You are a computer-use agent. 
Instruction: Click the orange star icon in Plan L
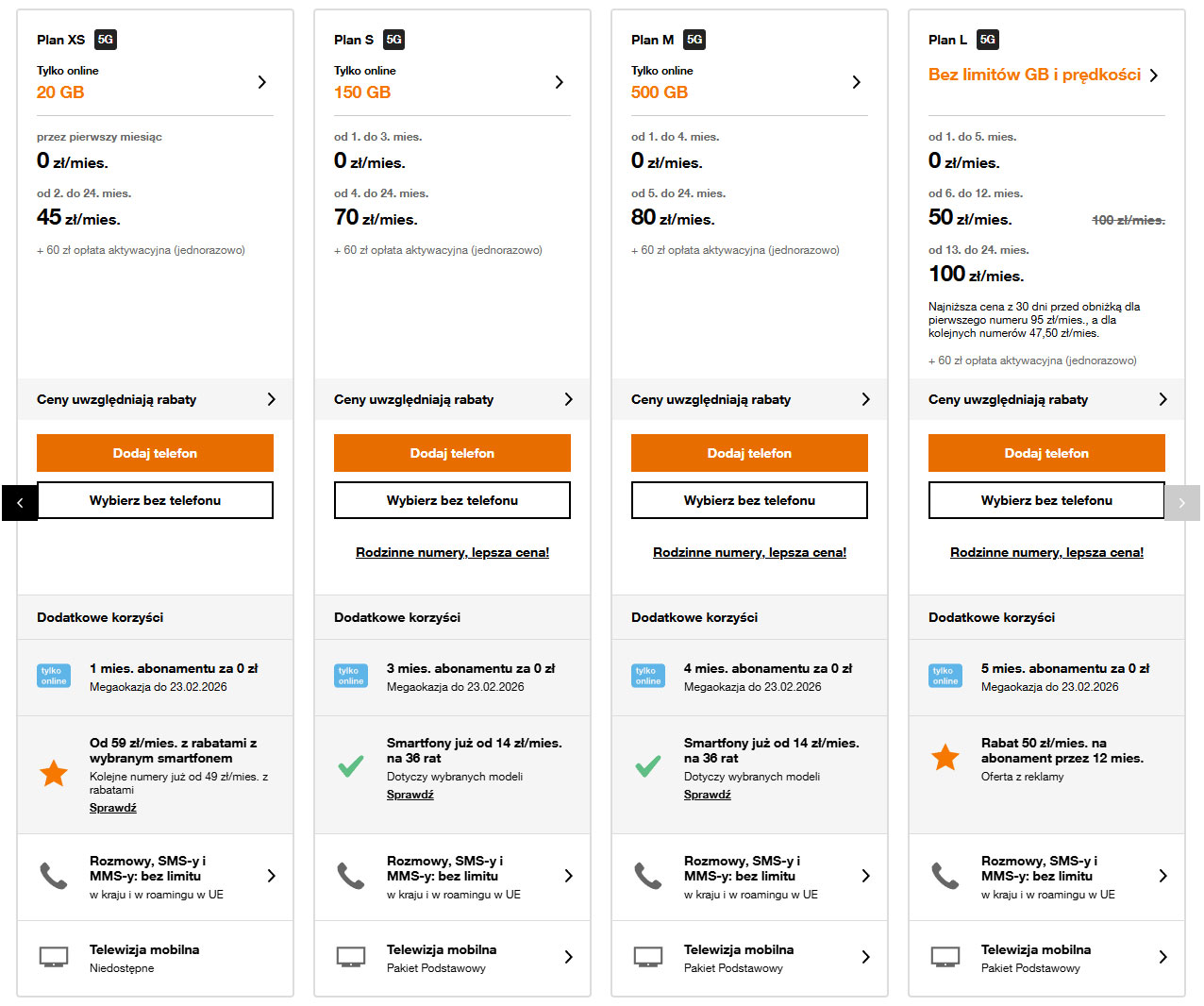[x=945, y=757]
